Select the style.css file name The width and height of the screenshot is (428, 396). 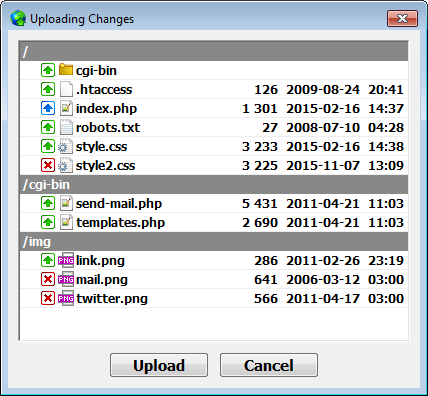102,147
